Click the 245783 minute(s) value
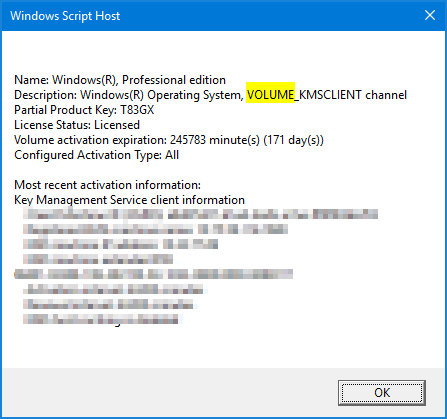 (x=215, y=140)
